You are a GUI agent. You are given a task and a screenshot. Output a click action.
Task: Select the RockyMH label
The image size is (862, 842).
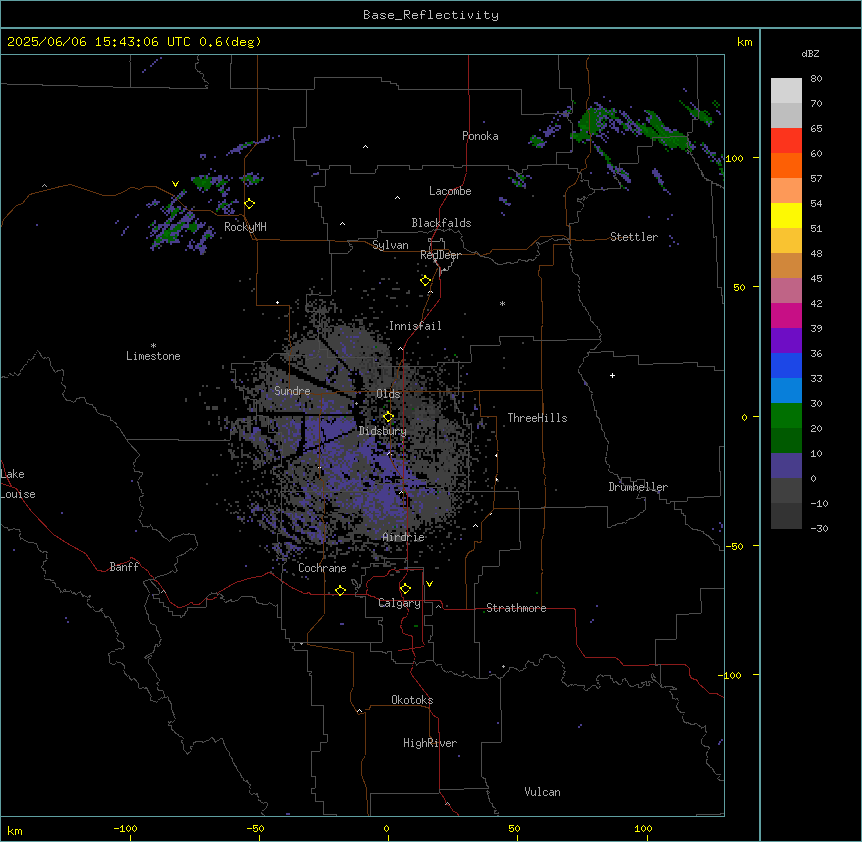[245, 228]
